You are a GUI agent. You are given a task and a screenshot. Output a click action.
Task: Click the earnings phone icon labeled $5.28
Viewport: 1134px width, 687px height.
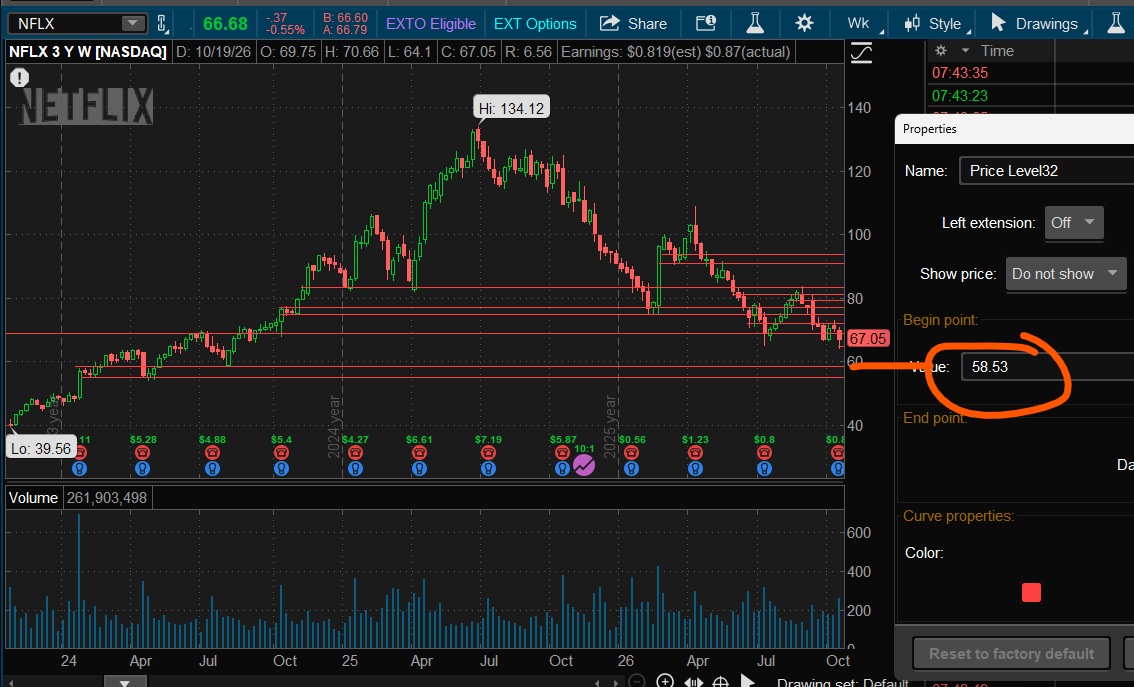[142, 453]
